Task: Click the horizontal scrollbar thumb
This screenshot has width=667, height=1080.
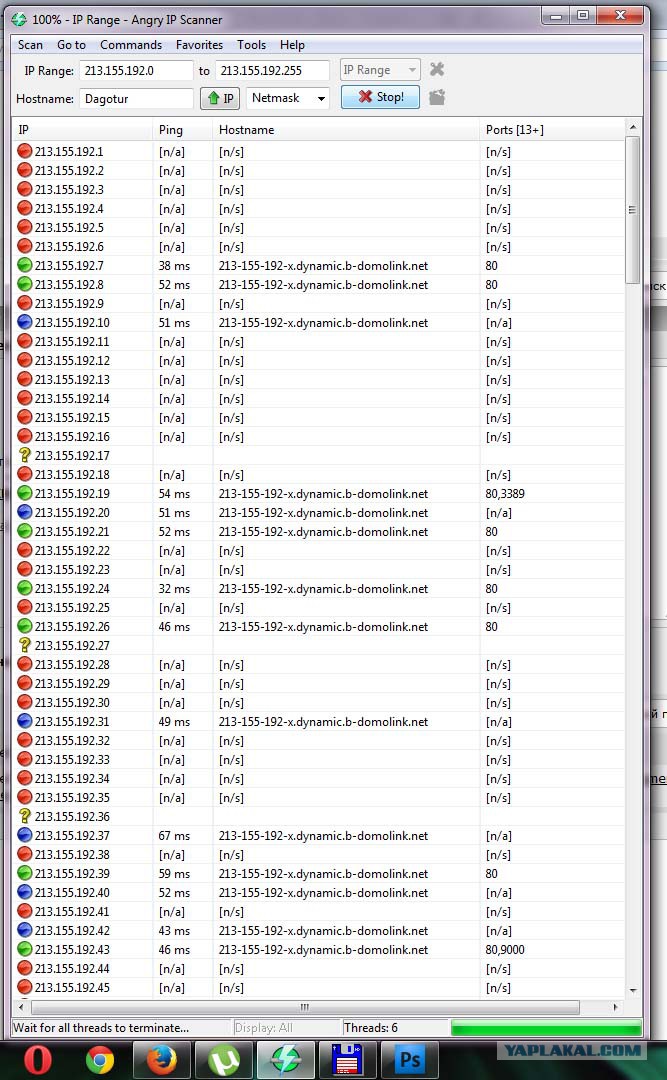Action: 304,1007
